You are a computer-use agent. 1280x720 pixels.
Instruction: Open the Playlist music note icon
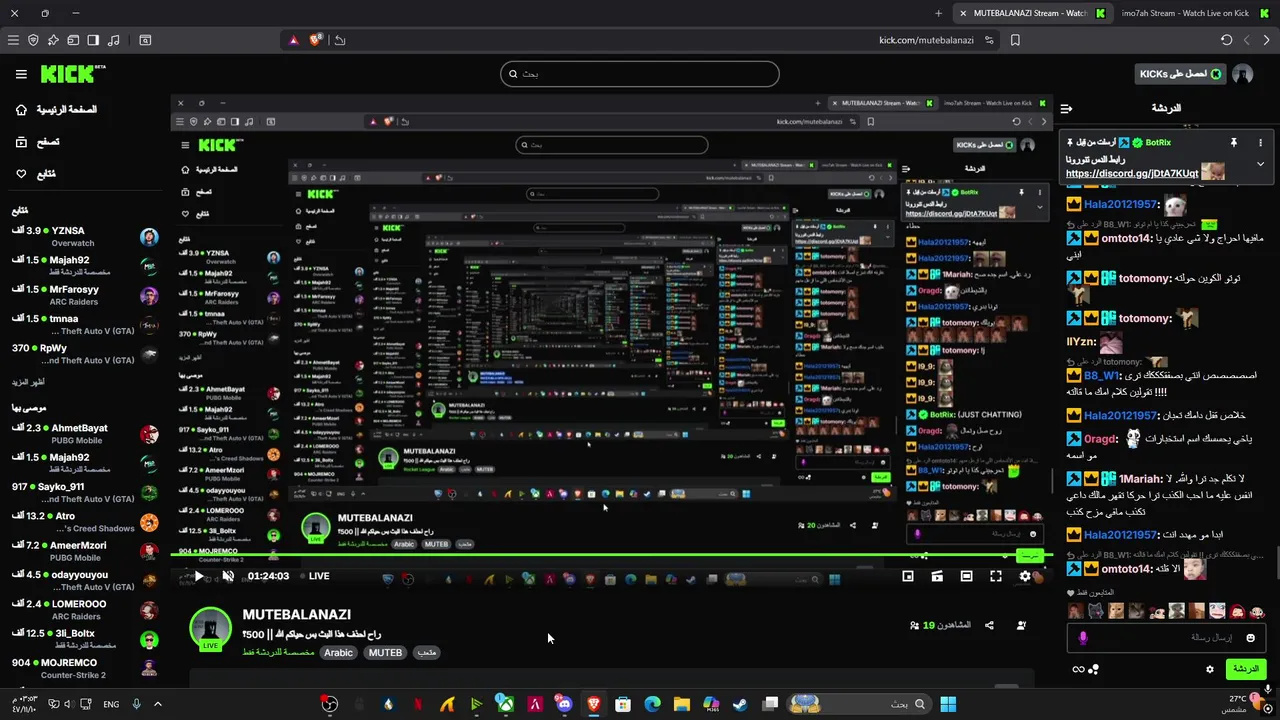coord(113,40)
